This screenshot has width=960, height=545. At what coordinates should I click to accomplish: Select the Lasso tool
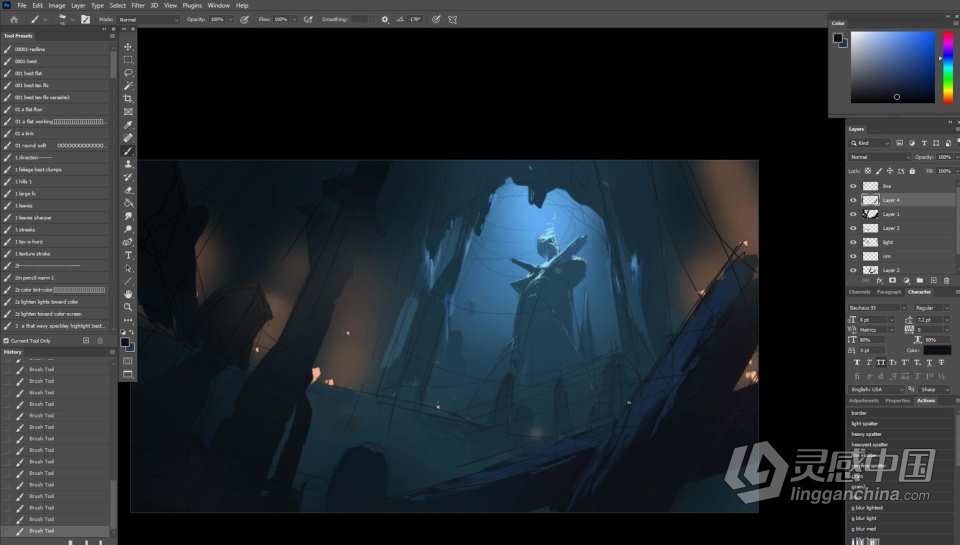point(128,72)
